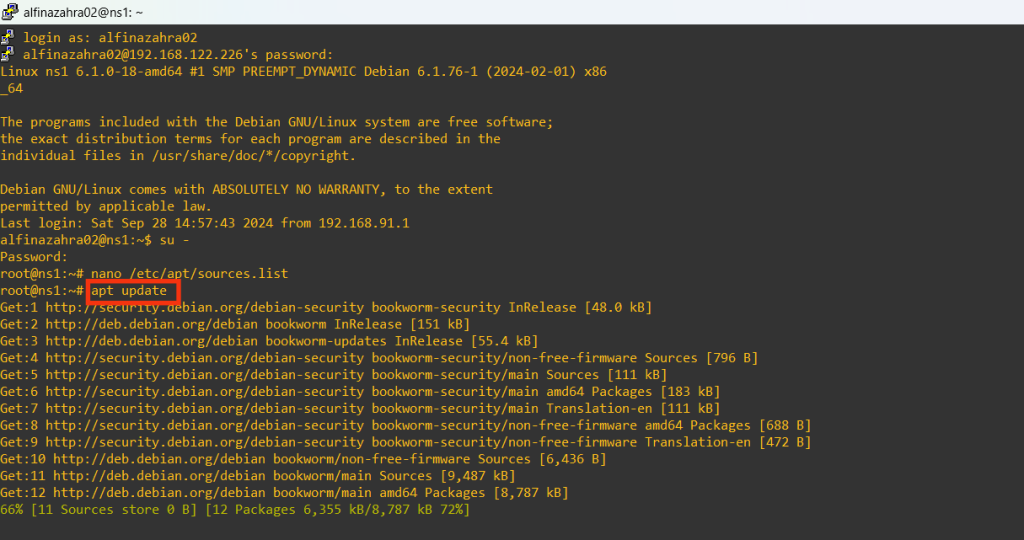Viewport: 1024px width, 540px height.
Task: Click the 'Password:' prompt below su command
Action: [34, 257]
